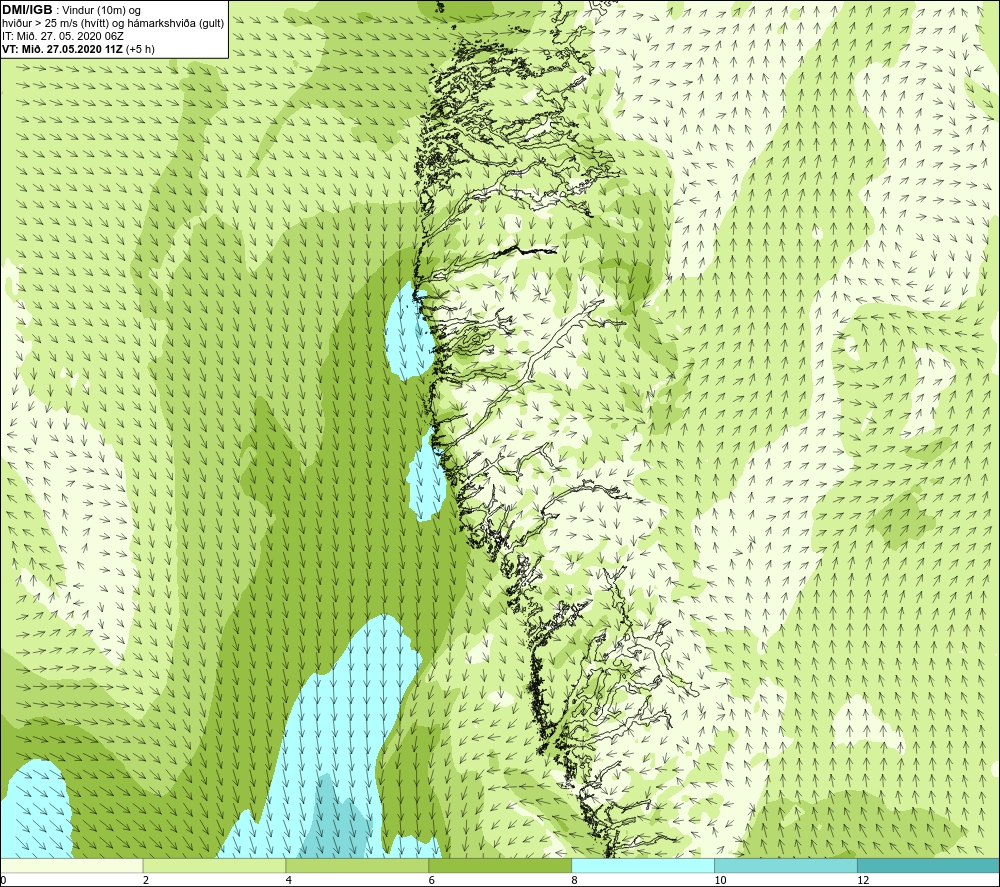The width and height of the screenshot is (1000, 887).
Task: Click the '6' label on the wind scale
Action: tap(432, 880)
